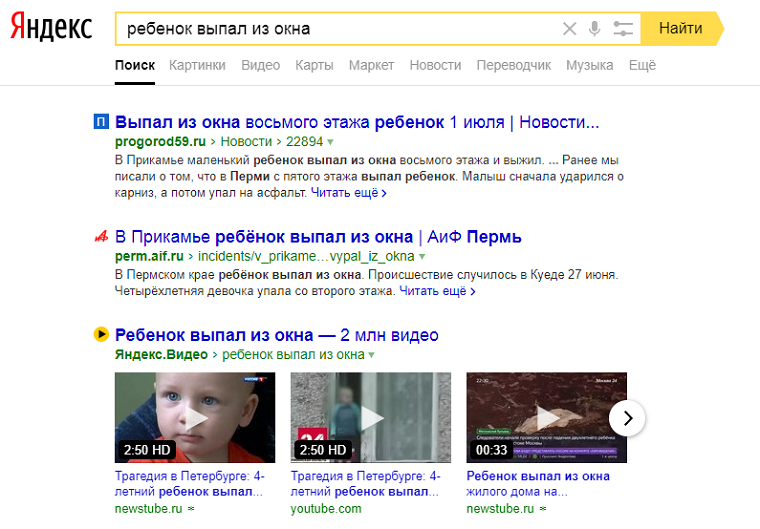Open the Маркет tab
Viewport: 760px width, 529px height.
tap(371, 65)
